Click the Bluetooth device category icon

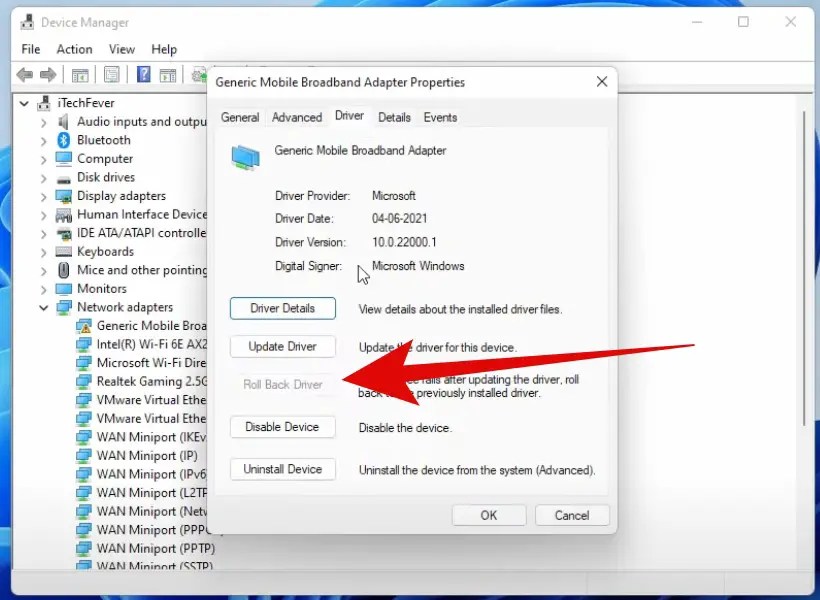pyautogui.click(x=61, y=140)
